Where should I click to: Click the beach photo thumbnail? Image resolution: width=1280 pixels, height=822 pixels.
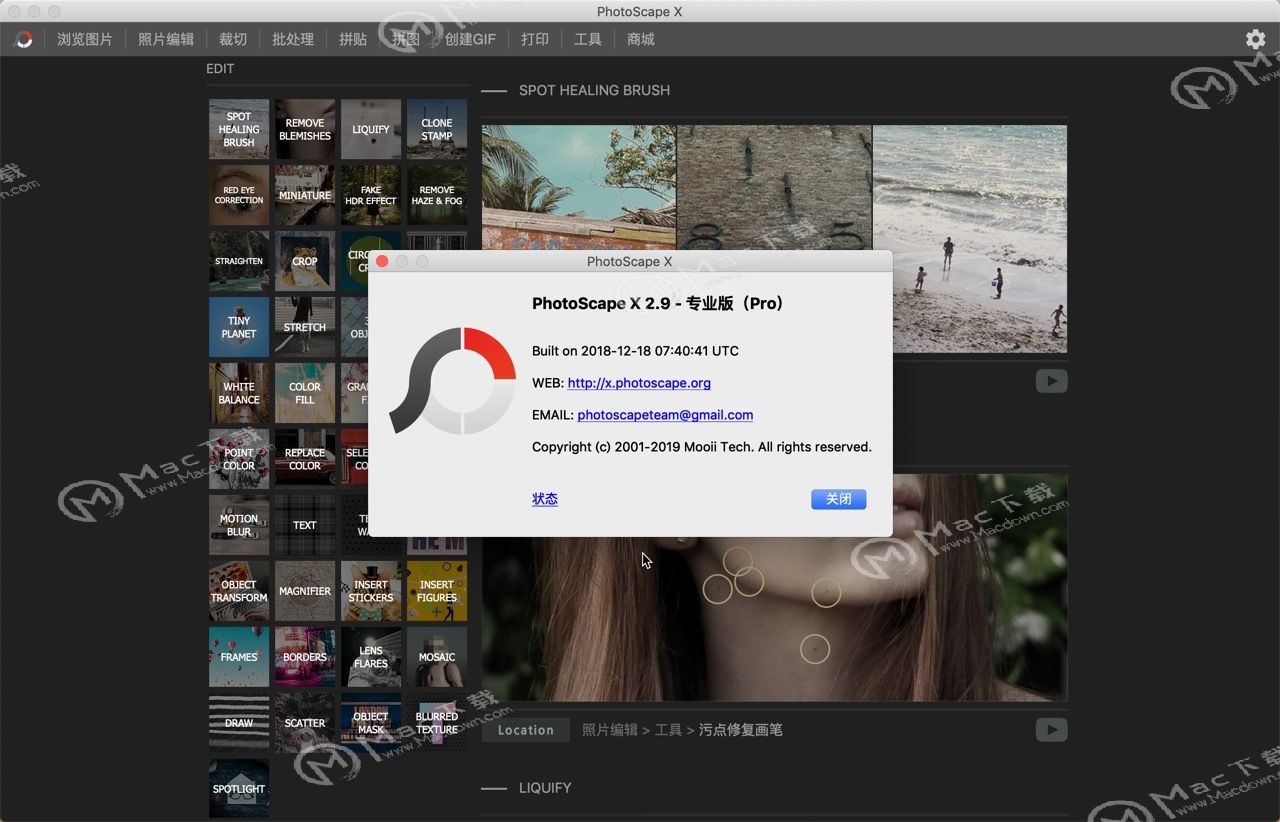click(x=970, y=239)
